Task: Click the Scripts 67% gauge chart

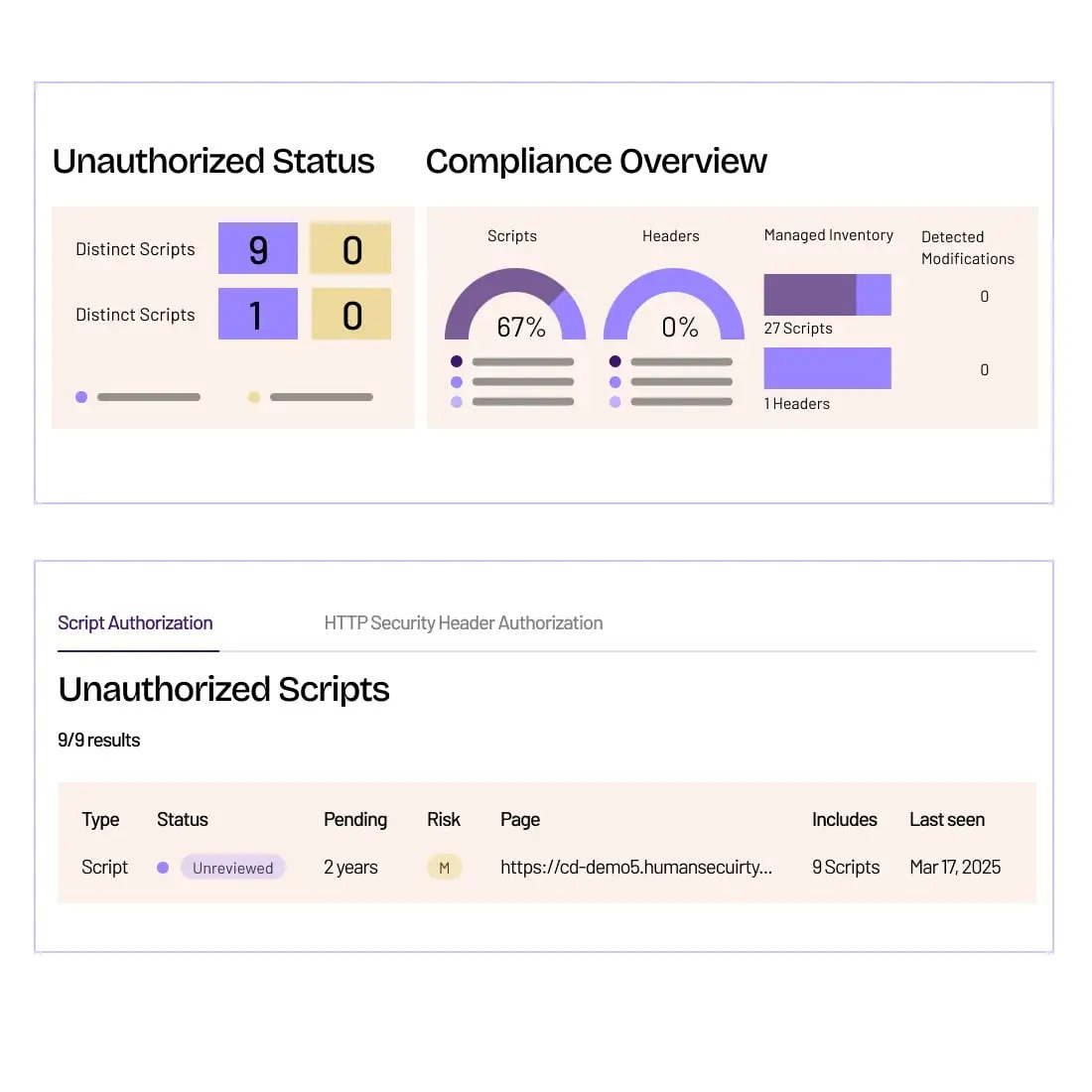Action: (x=515, y=307)
